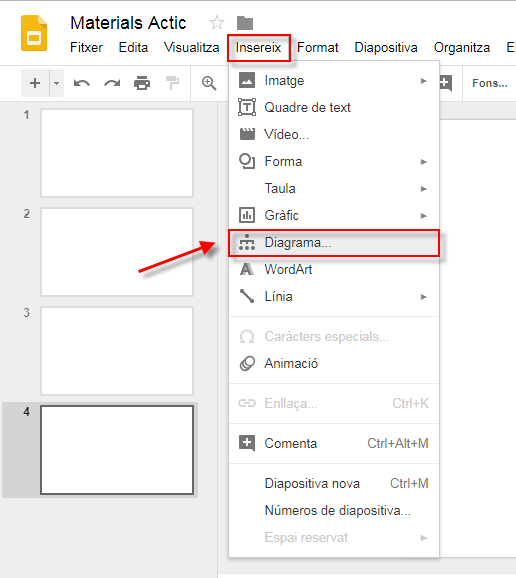Click the new slide plus button

(35, 83)
